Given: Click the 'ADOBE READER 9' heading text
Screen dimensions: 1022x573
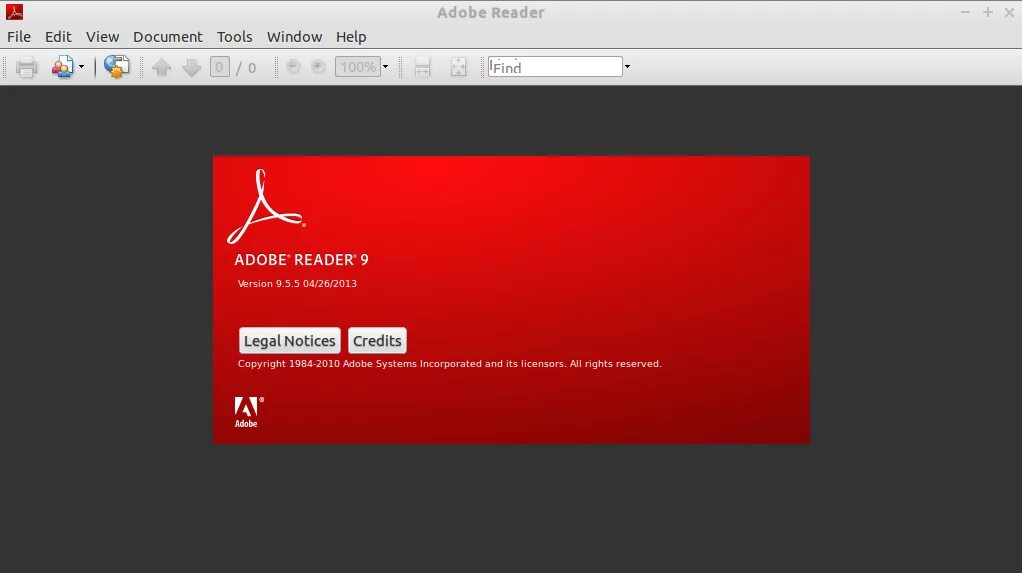Looking at the screenshot, I should pyautogui.click(x=302, y=260).
